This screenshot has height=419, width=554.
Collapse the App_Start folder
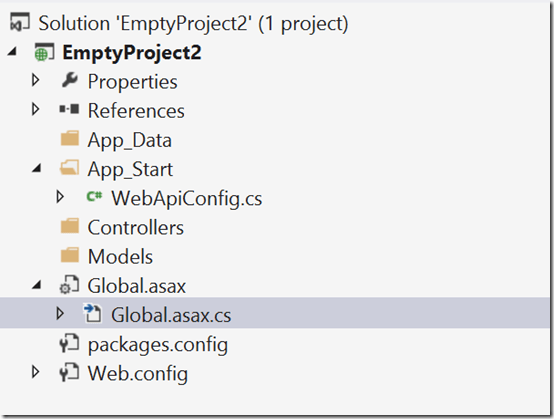pyautogui.click(x=36, y=168)
